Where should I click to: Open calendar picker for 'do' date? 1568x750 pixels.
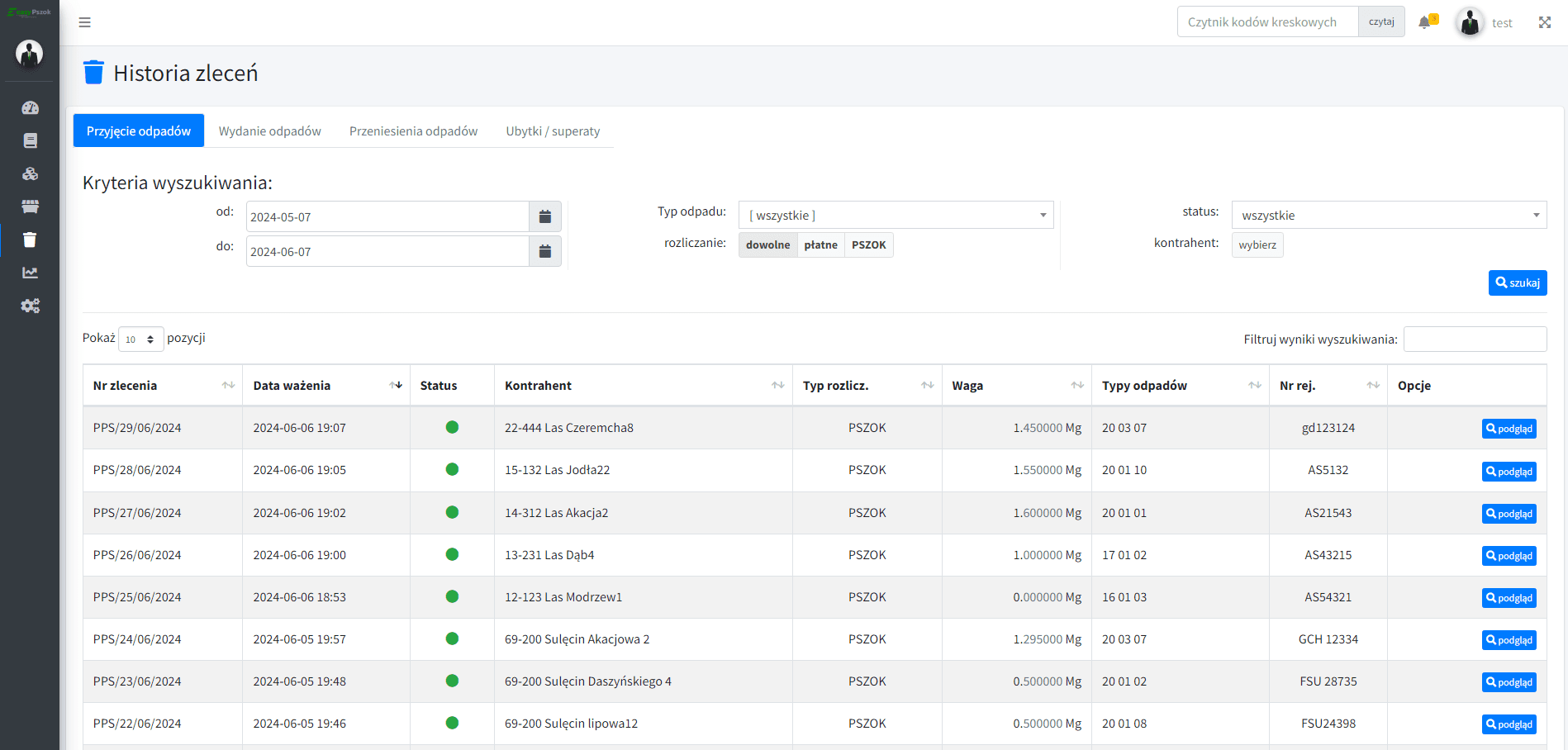544,251
